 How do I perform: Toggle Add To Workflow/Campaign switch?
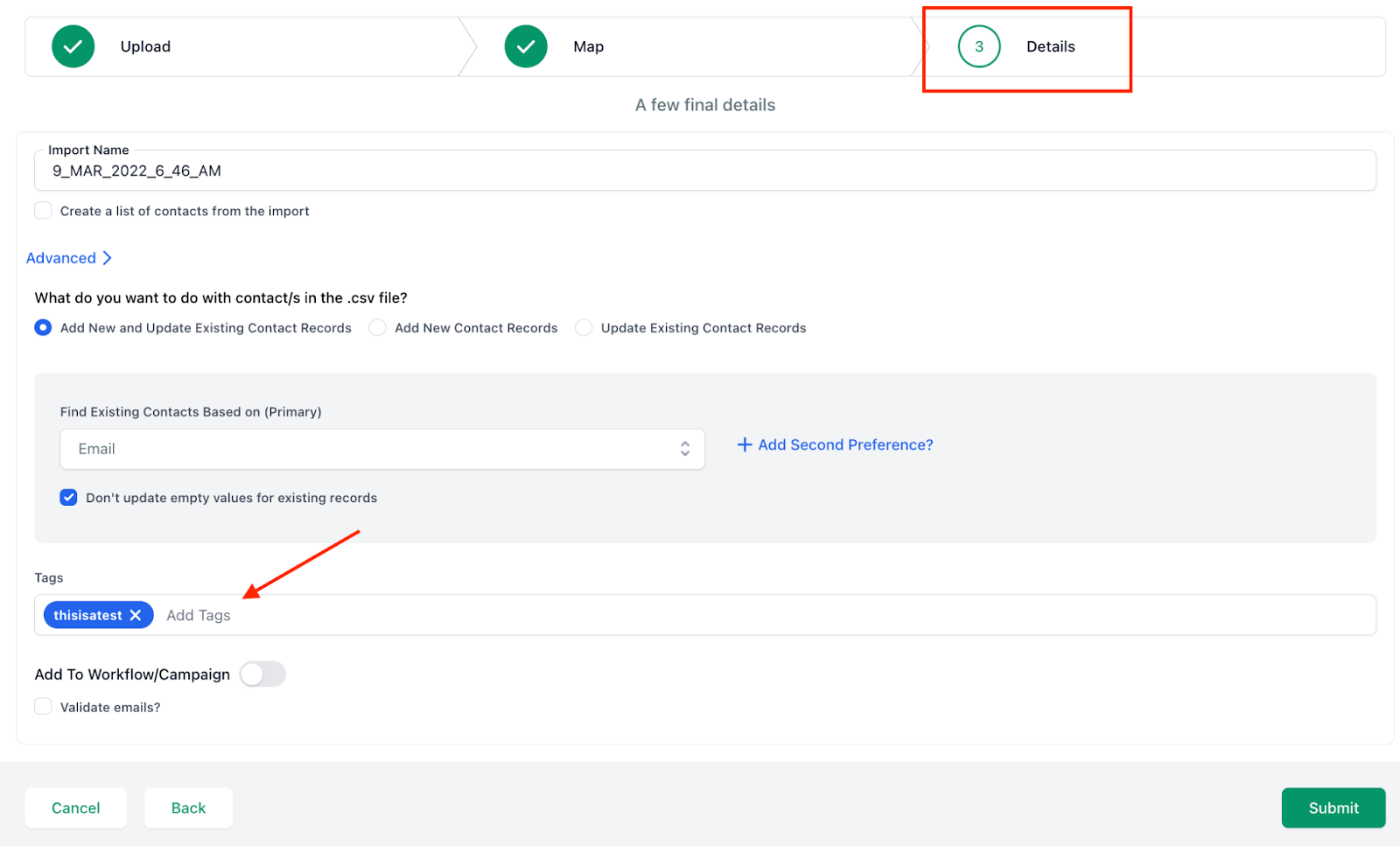click(x=262, y=675)
